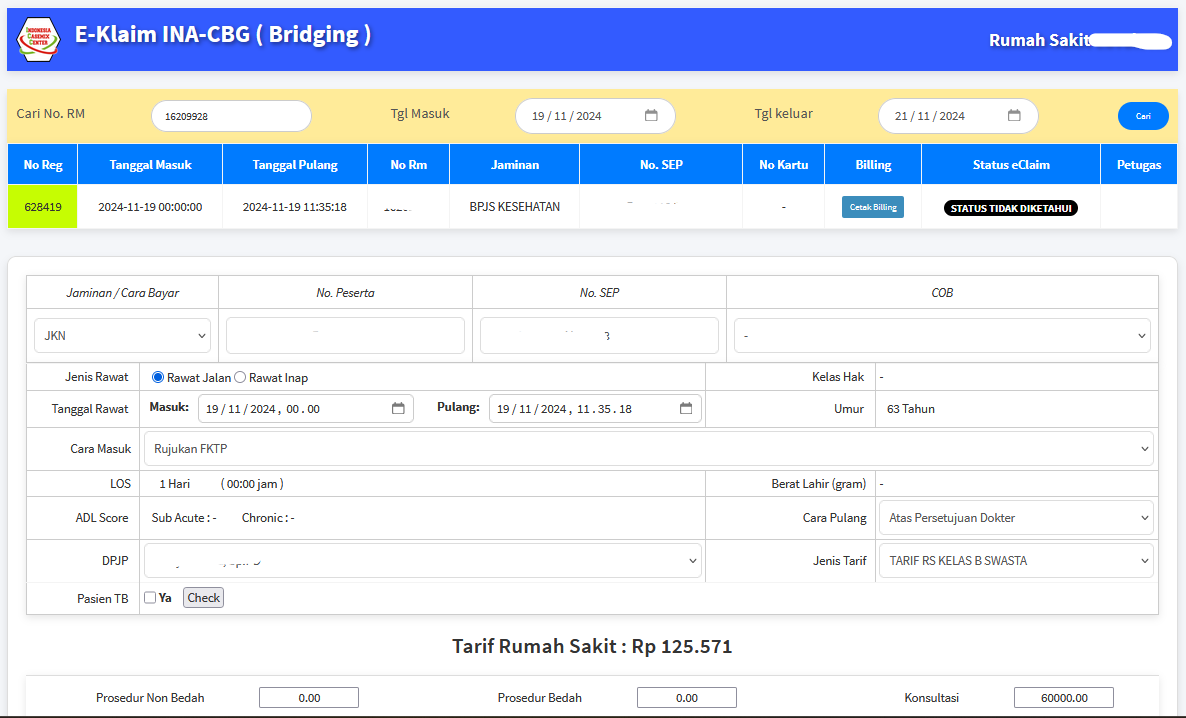Open calendar icon in Pulang datetime field
This screenshot has height=718, width=1186.
[x=686, y=409]
